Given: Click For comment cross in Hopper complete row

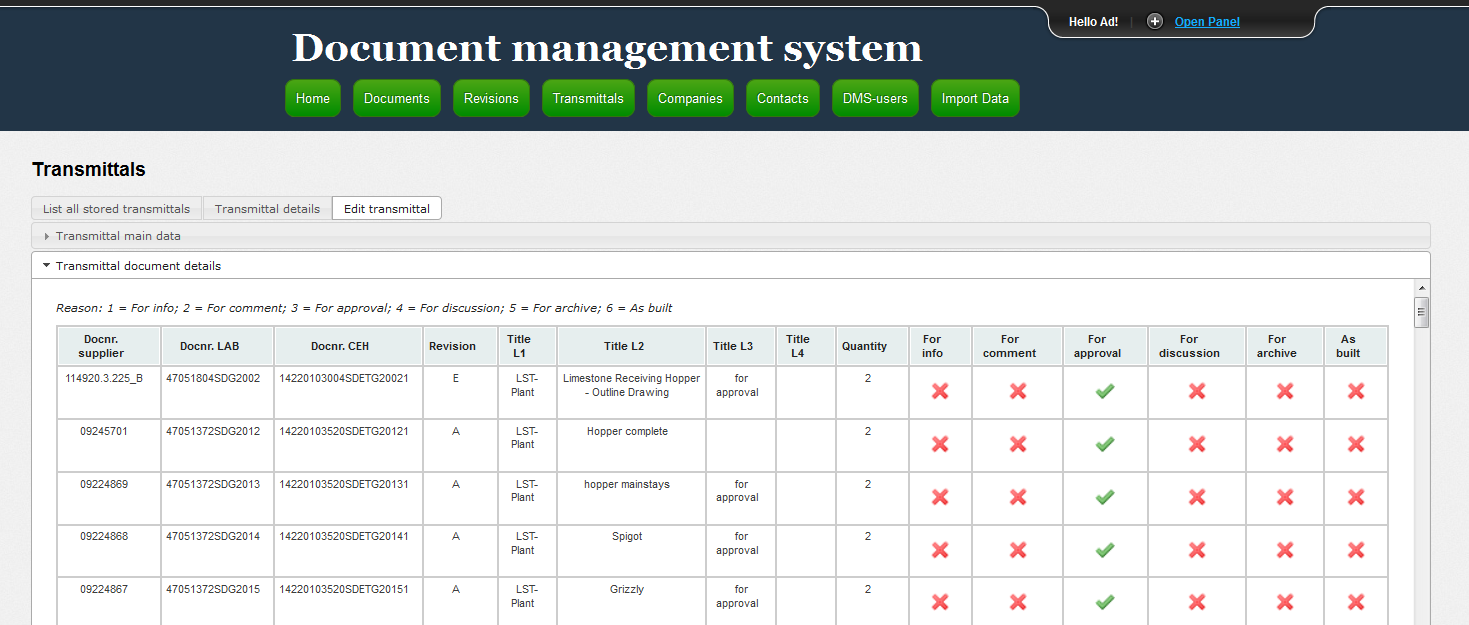Looking at the screenshot, I should (x=1018, y=444).
